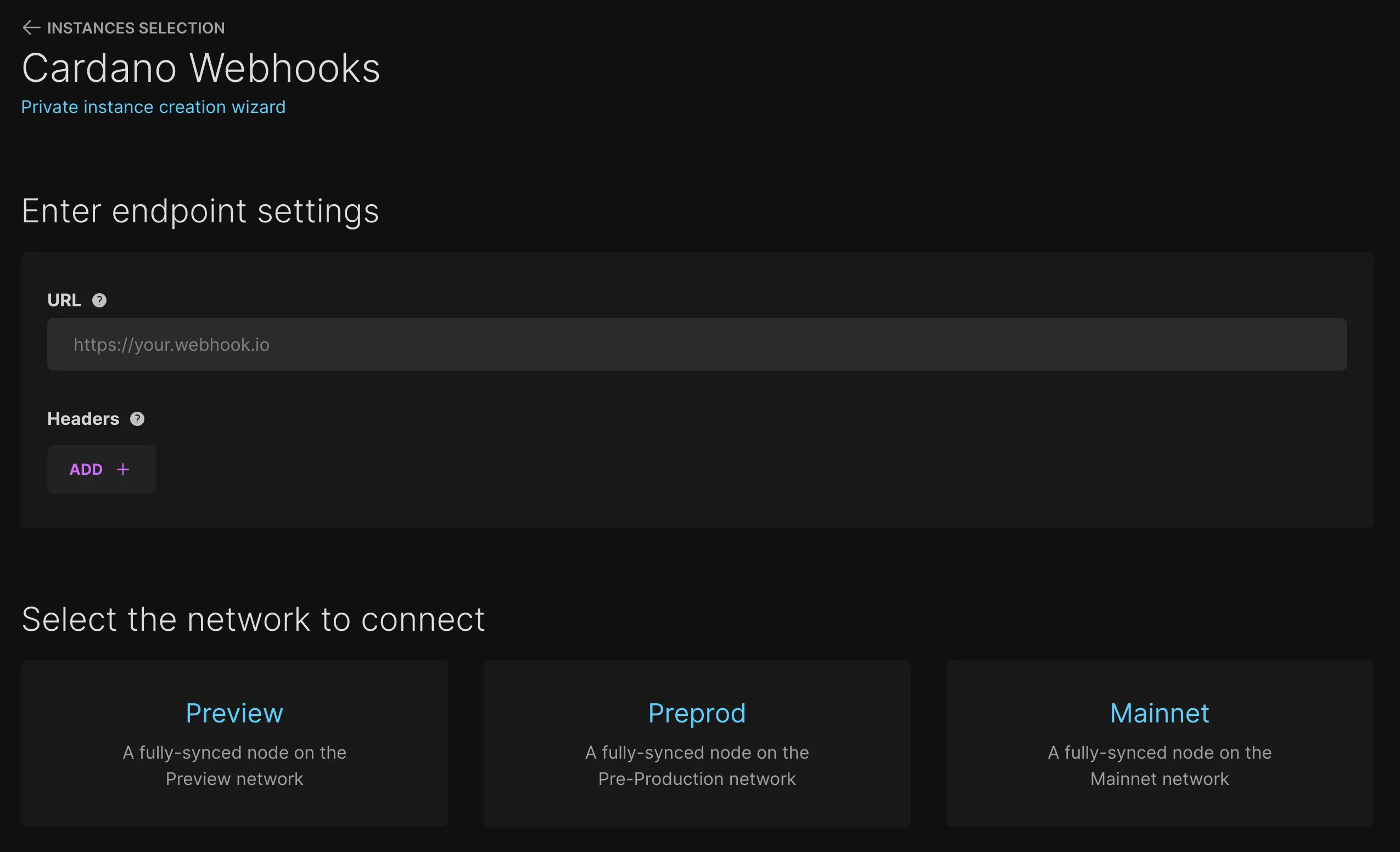Pick the Mainnet network card
Image resolution: width=1400 pixels, height=852 pixels.
tap(1159, 743)
